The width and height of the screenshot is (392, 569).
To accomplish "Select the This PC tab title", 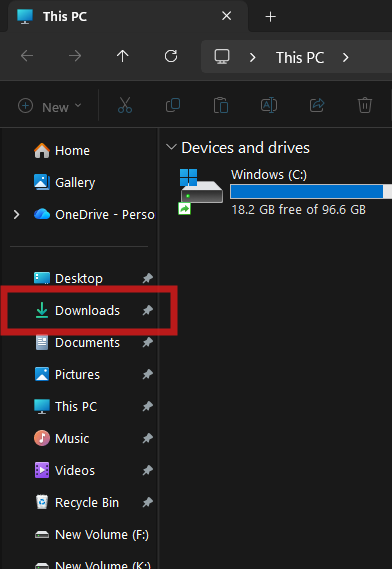I will pyautogui.click(x=65, y=16).
